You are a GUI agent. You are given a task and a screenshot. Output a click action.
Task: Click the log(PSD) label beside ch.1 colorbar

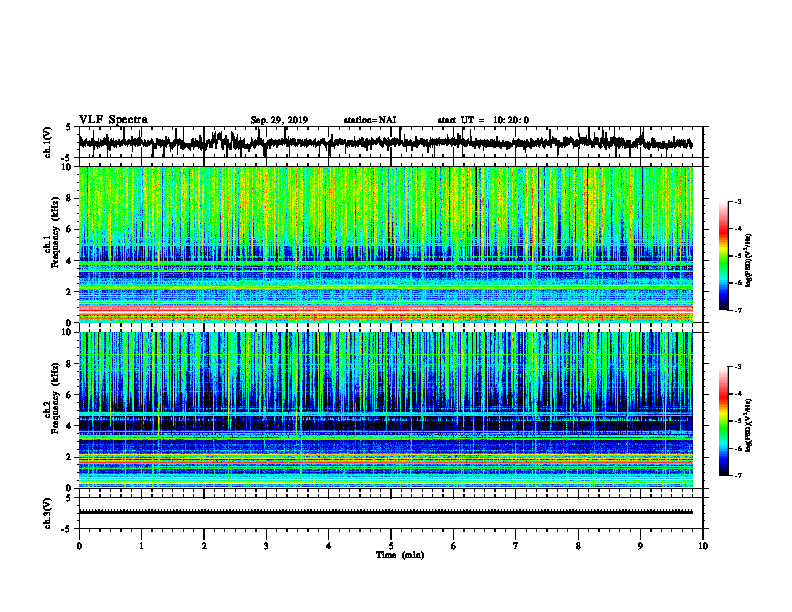[750, 260]
